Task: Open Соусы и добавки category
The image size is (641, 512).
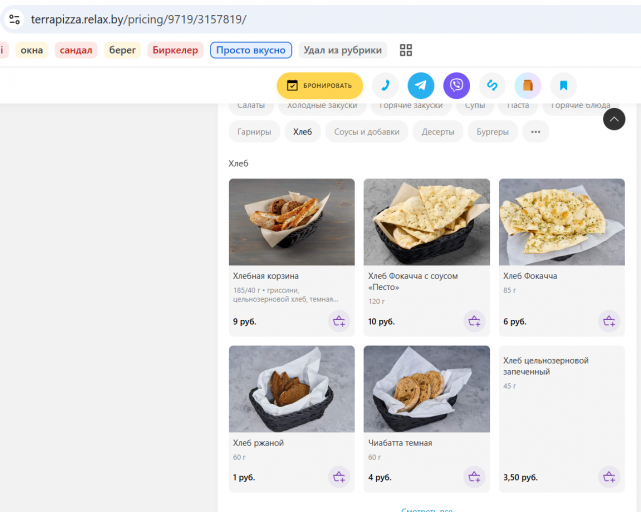Action: click(x=367, y=132)
